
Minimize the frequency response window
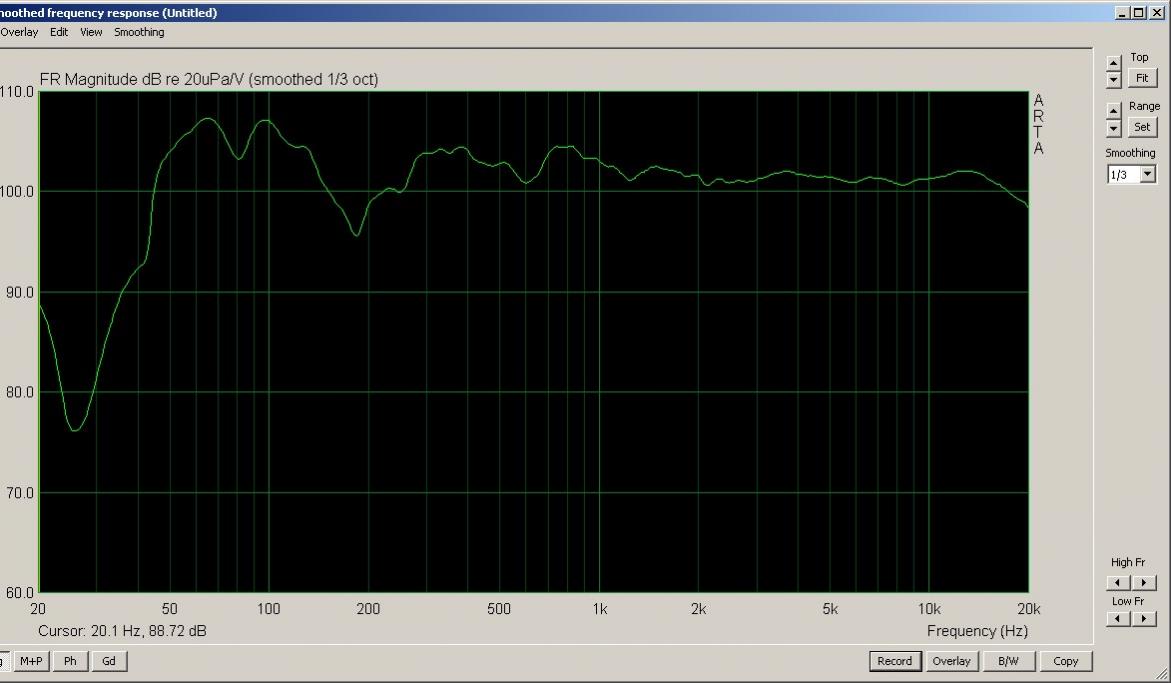pyautogui.click(x=1123, y=13)
